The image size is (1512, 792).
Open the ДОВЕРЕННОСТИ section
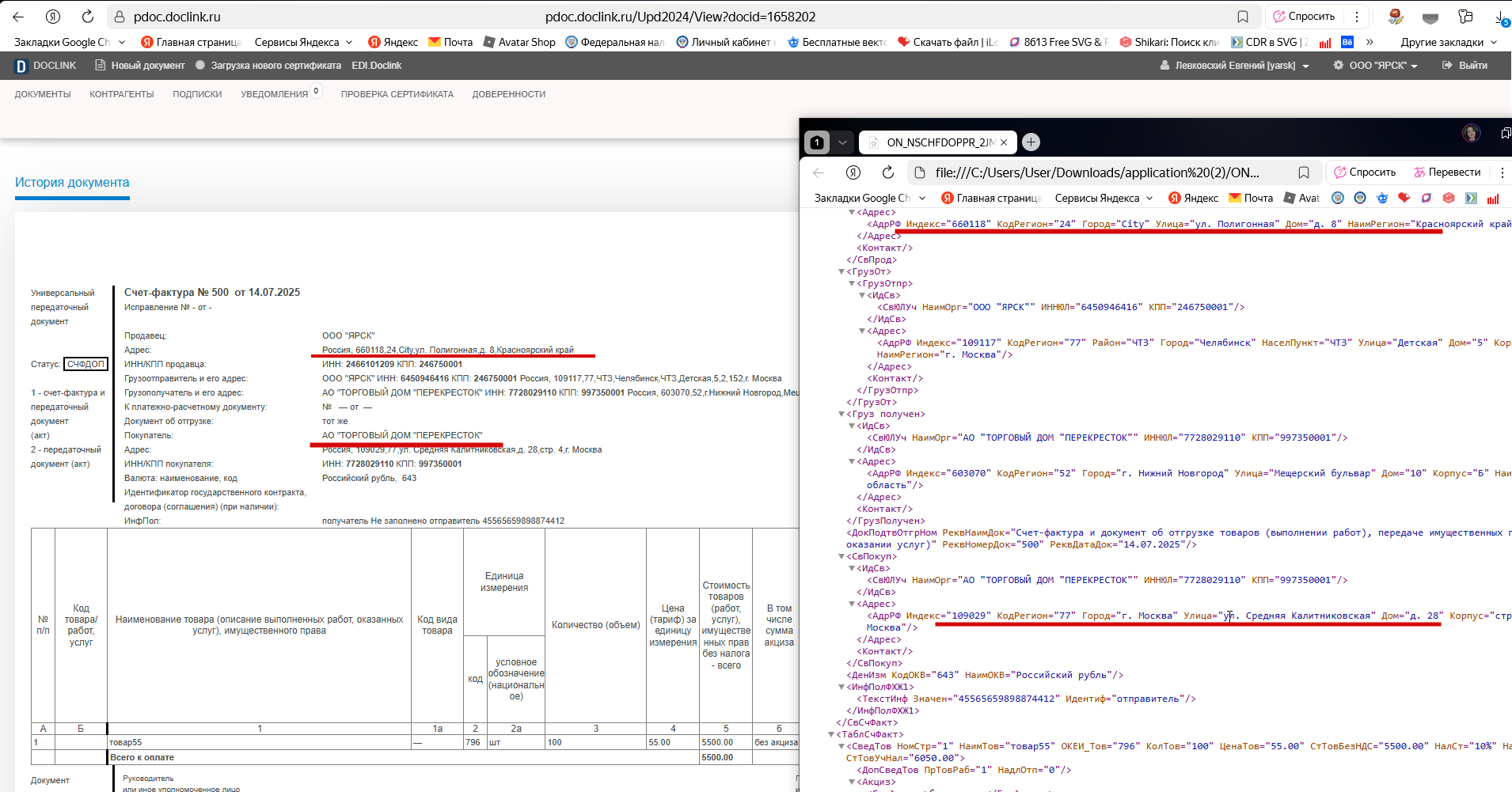coord(509,94)
